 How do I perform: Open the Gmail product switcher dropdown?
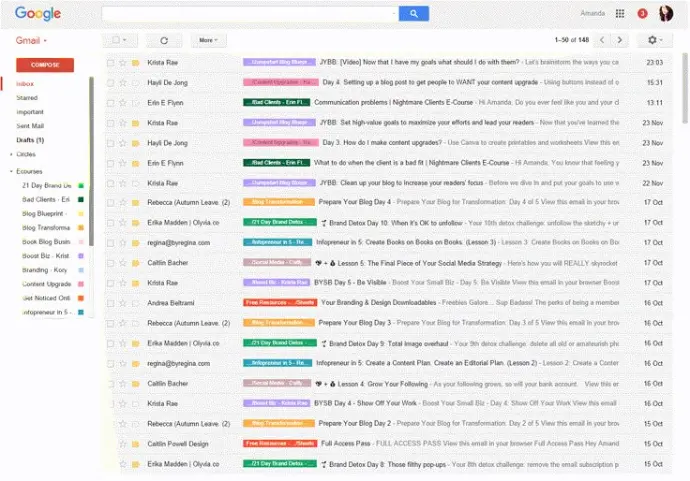[31, 40]
